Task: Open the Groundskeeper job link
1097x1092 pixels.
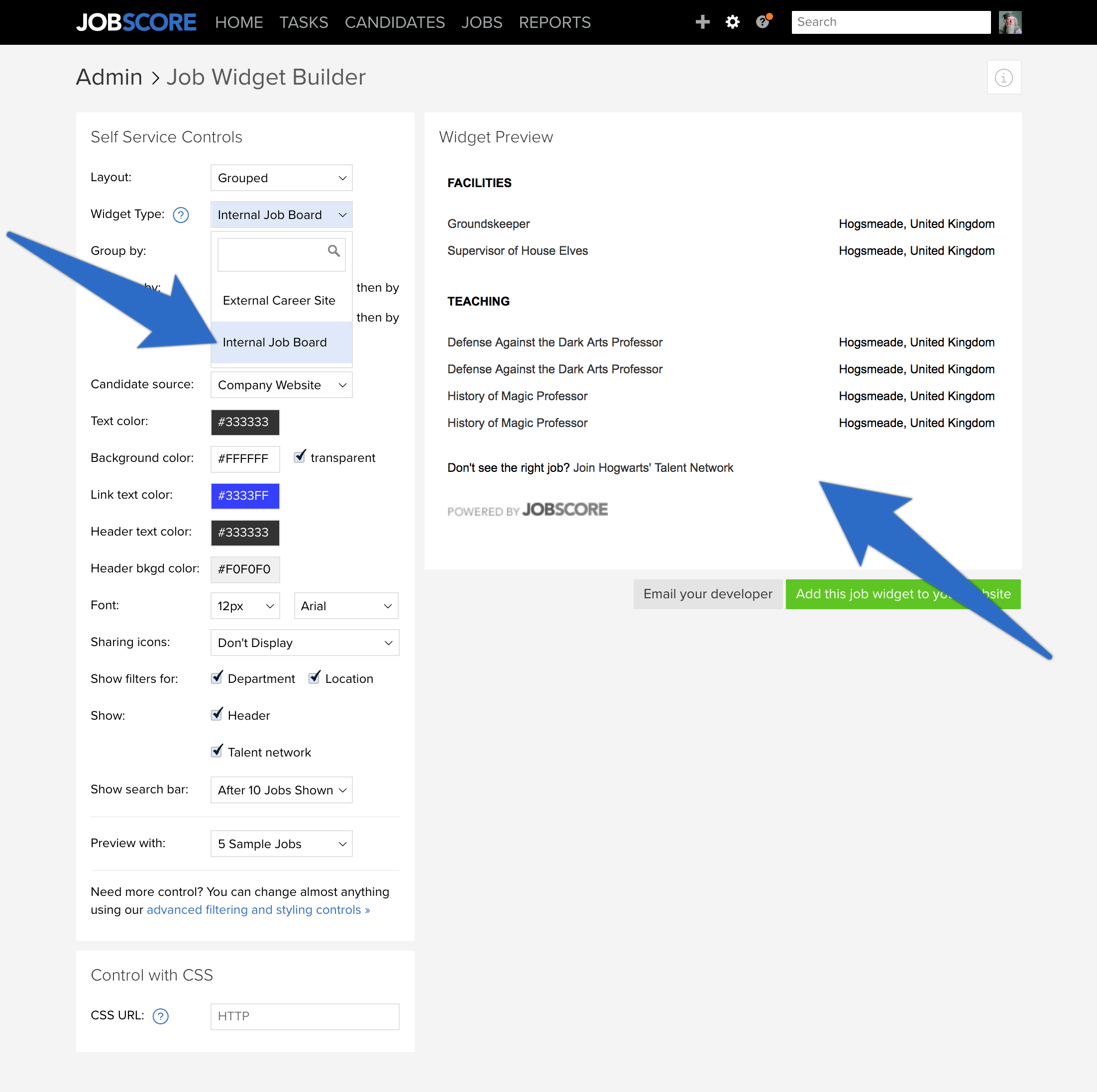Action: [x=488, y=224]
